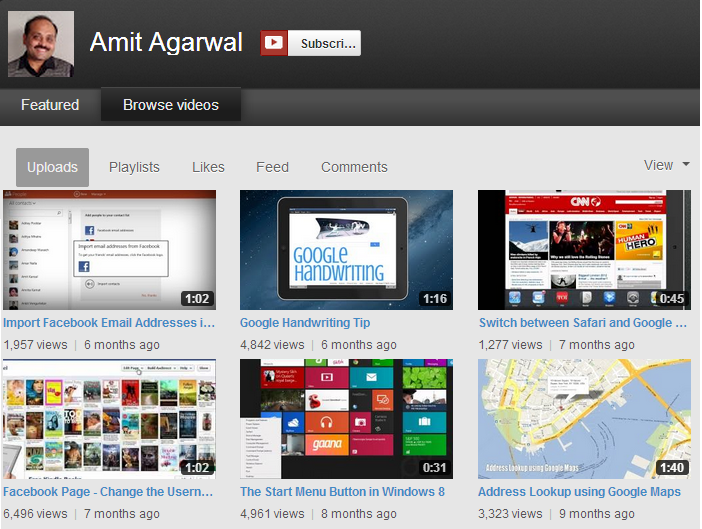Viewport: 702px width, 529px height.
Task: Click the '3,323 views' text
Action: tap(510, 513)
